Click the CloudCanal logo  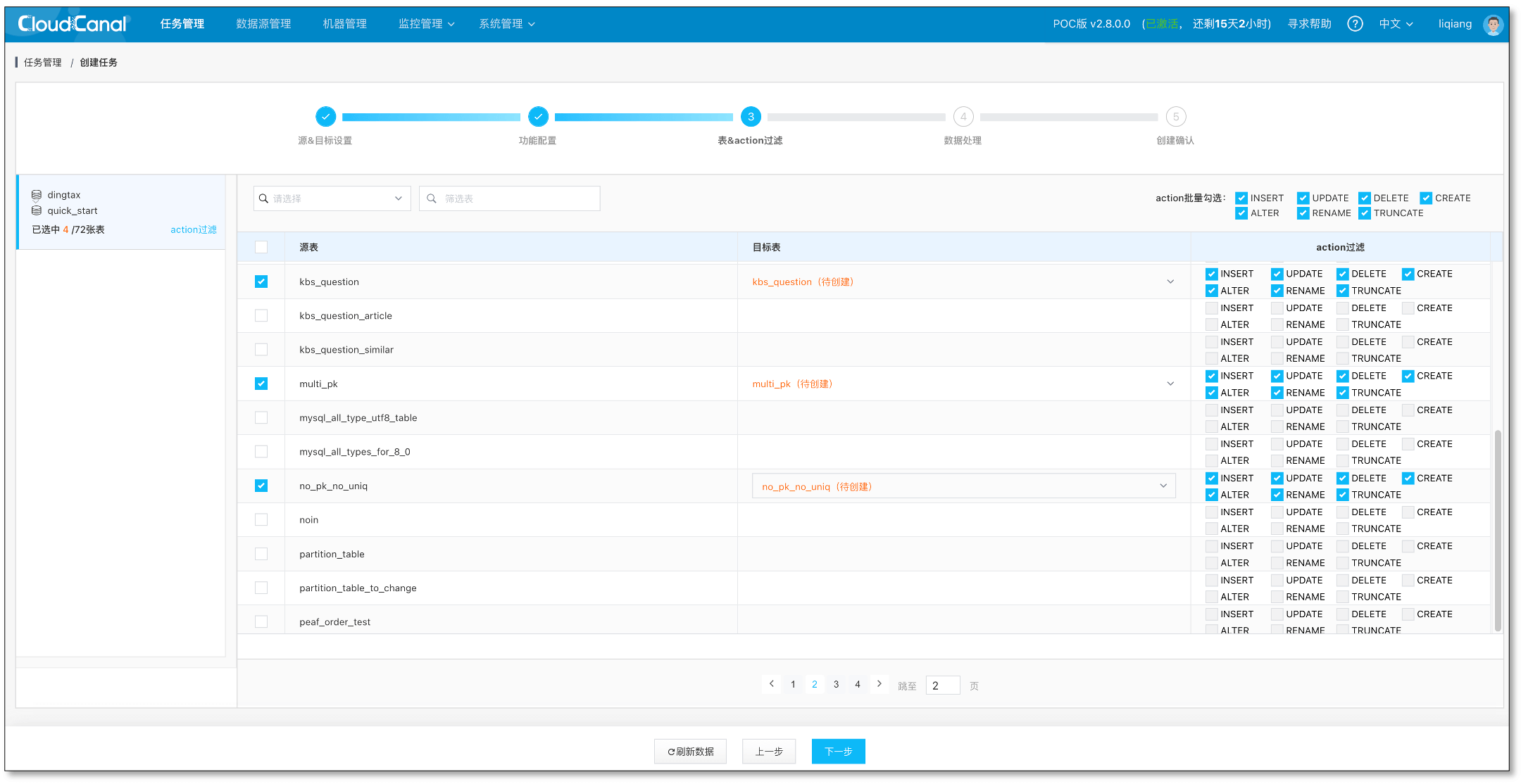pos(73,24)
